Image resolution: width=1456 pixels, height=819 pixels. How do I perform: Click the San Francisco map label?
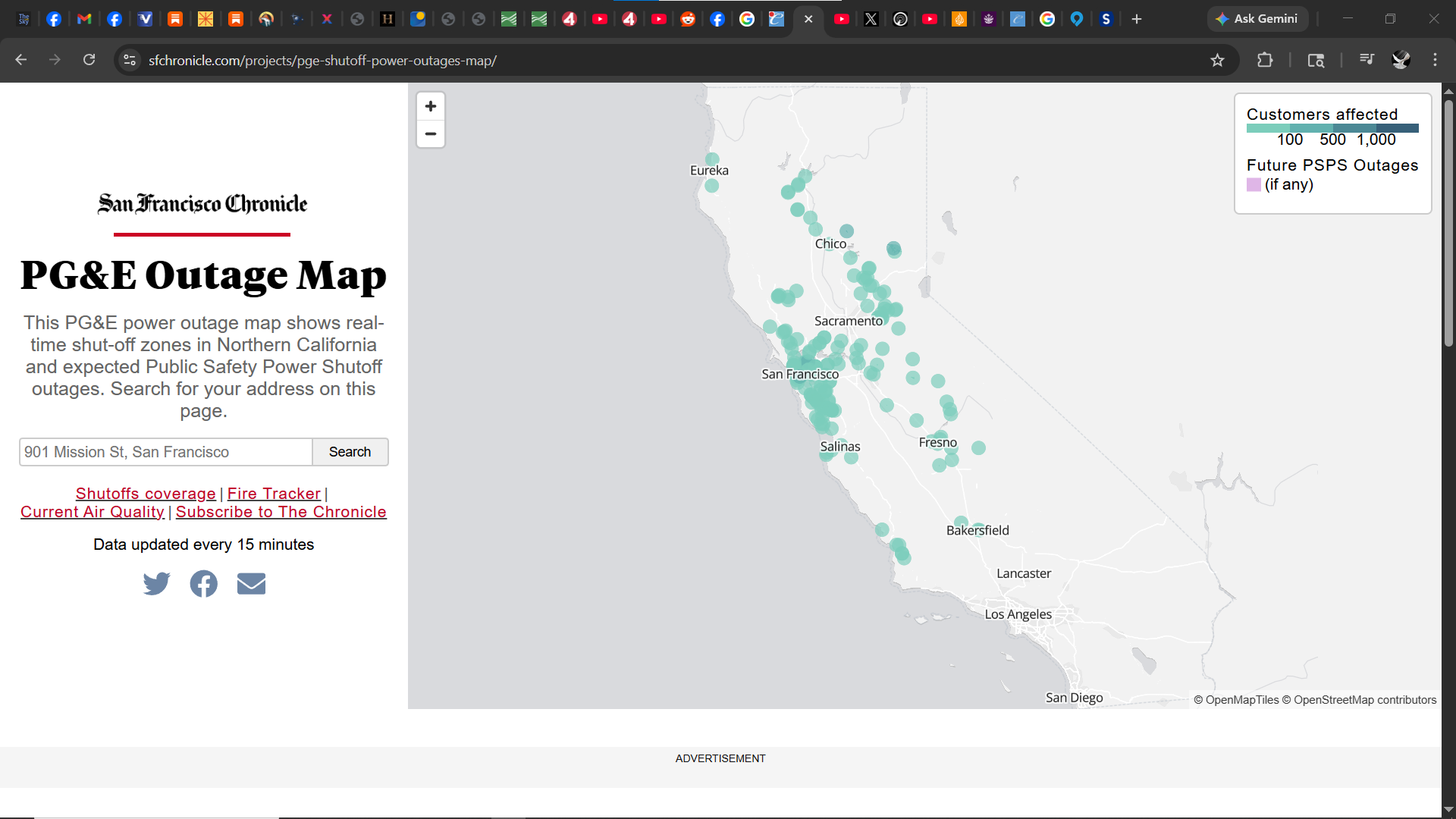800,374
